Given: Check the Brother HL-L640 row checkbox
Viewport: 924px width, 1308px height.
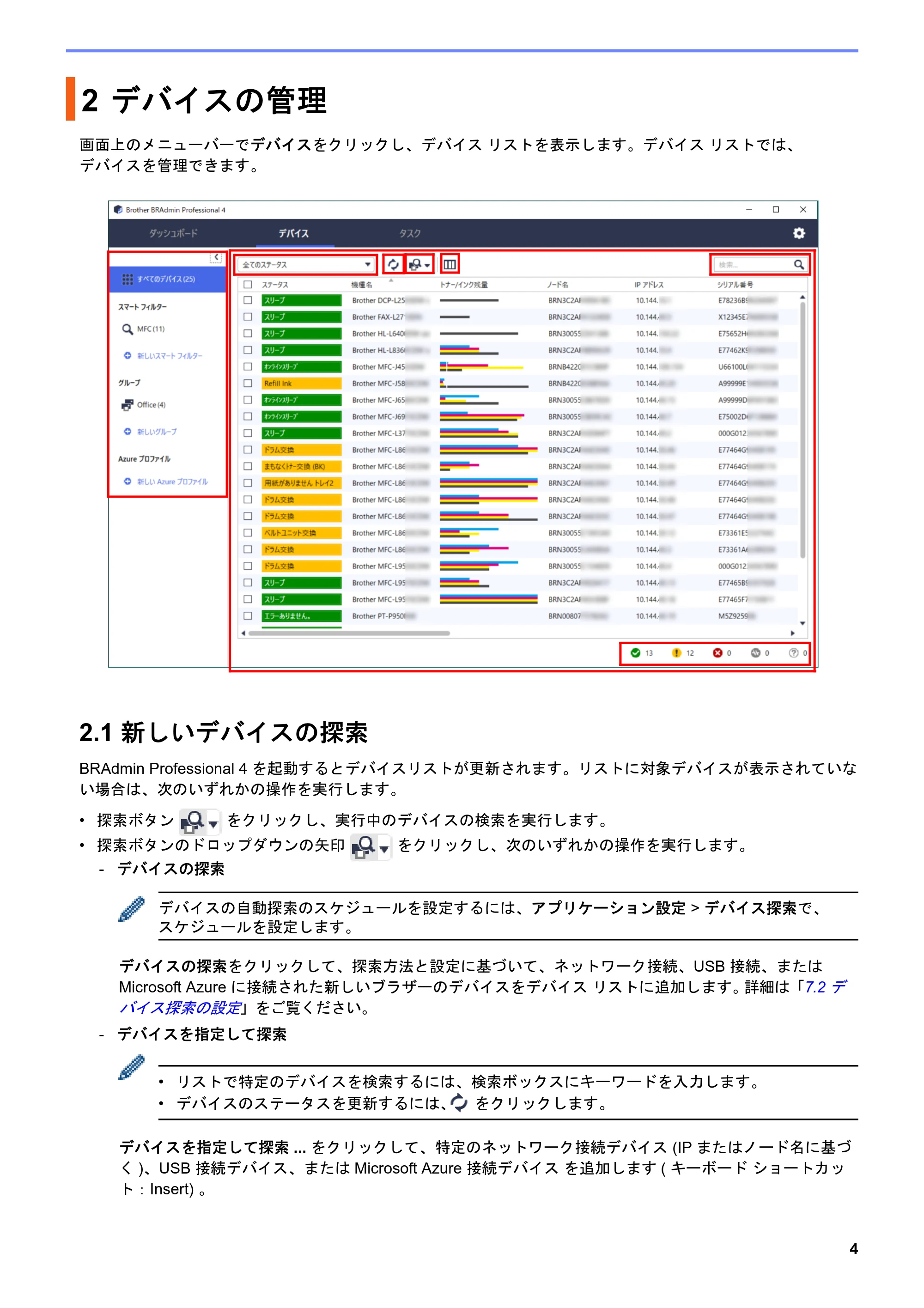Looking at the screenshot, I should coord(248,333).
